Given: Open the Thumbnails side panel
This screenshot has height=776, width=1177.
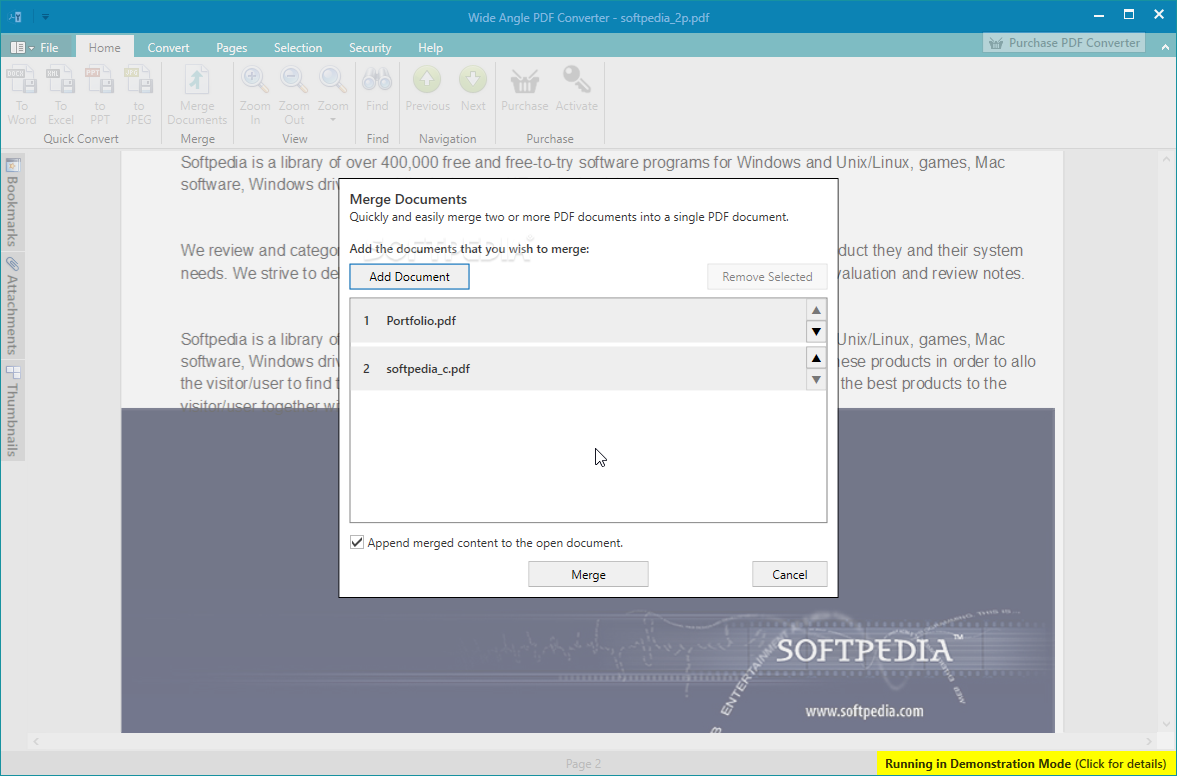Looking at the screenshot, I should point(12,411).
